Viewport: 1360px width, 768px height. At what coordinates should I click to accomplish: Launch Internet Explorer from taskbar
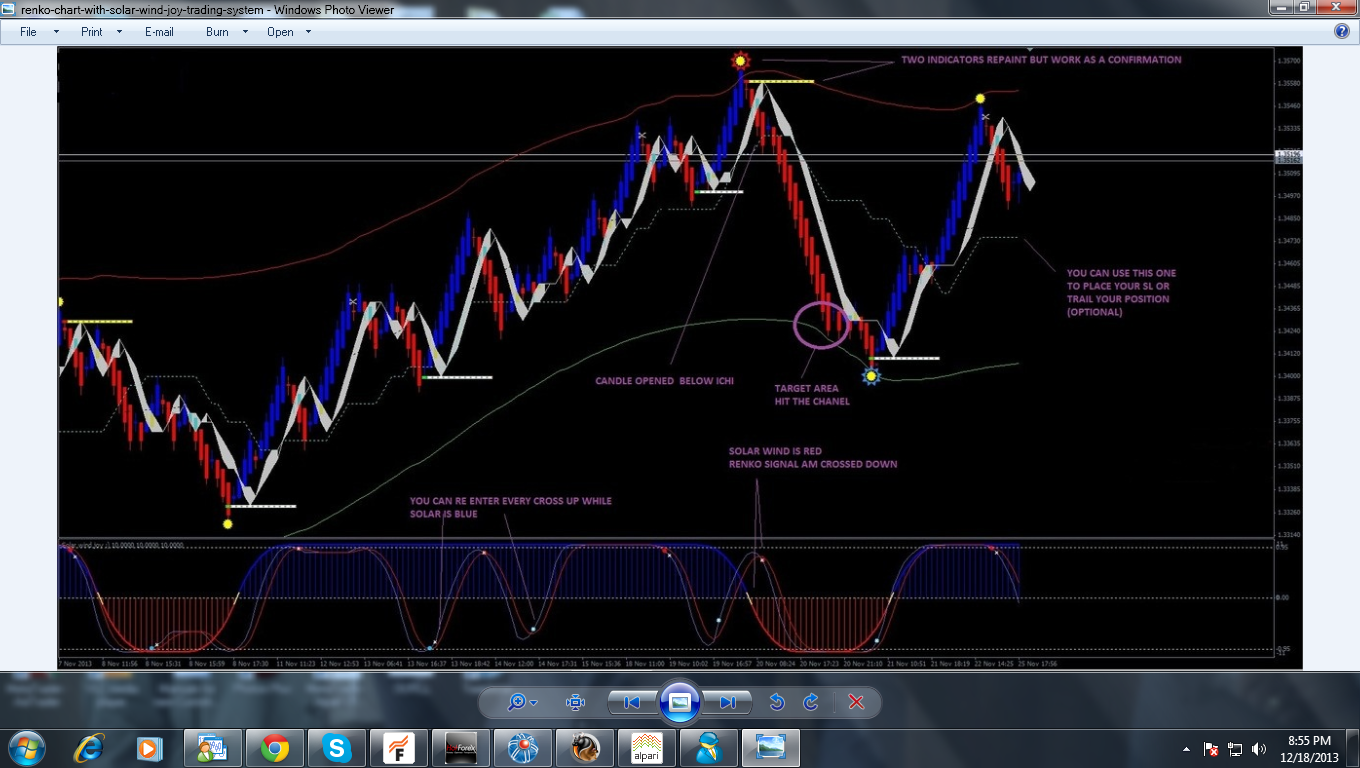[x=91, y=747]
